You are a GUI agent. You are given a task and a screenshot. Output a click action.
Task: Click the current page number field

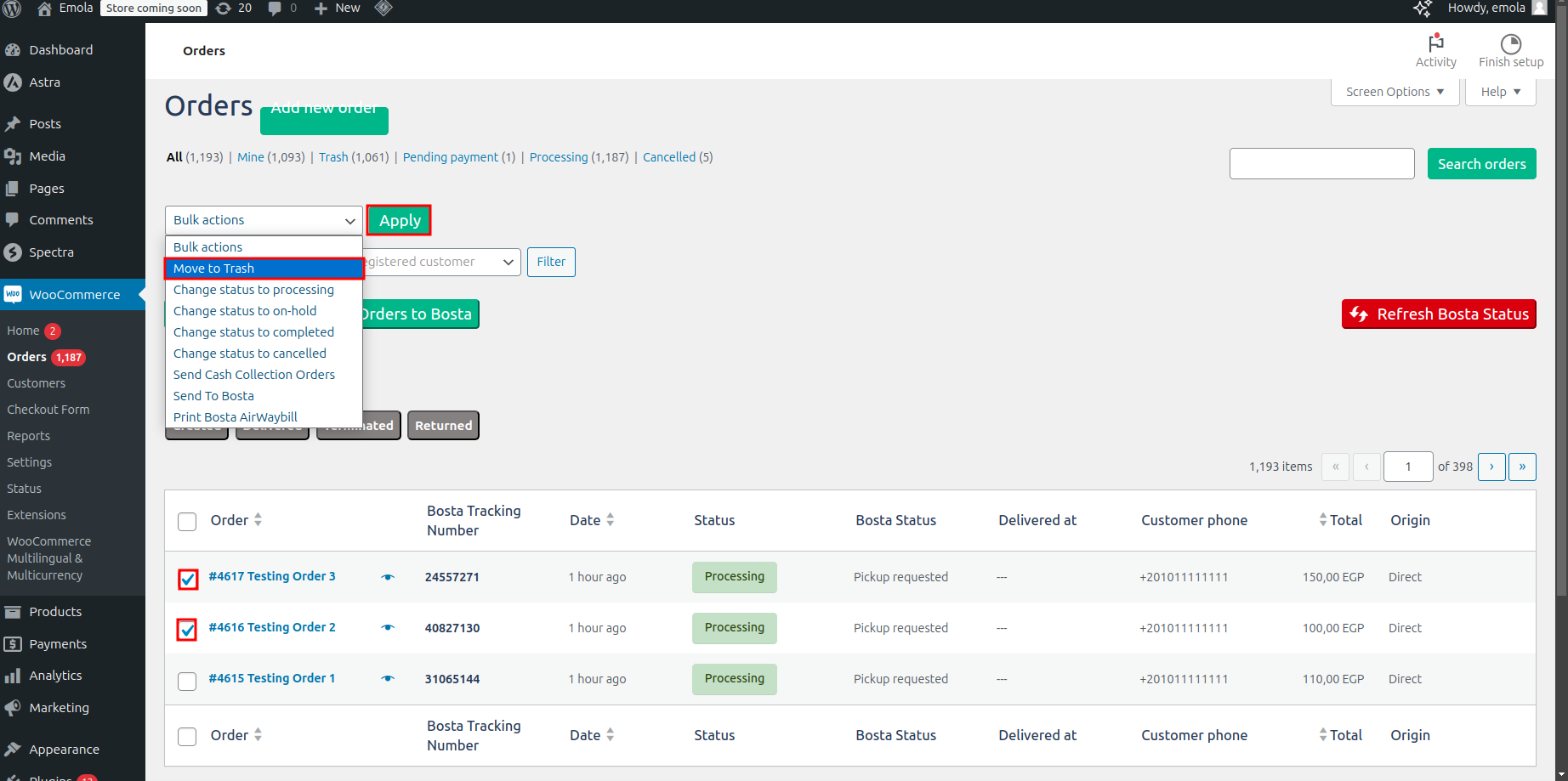1408,467
